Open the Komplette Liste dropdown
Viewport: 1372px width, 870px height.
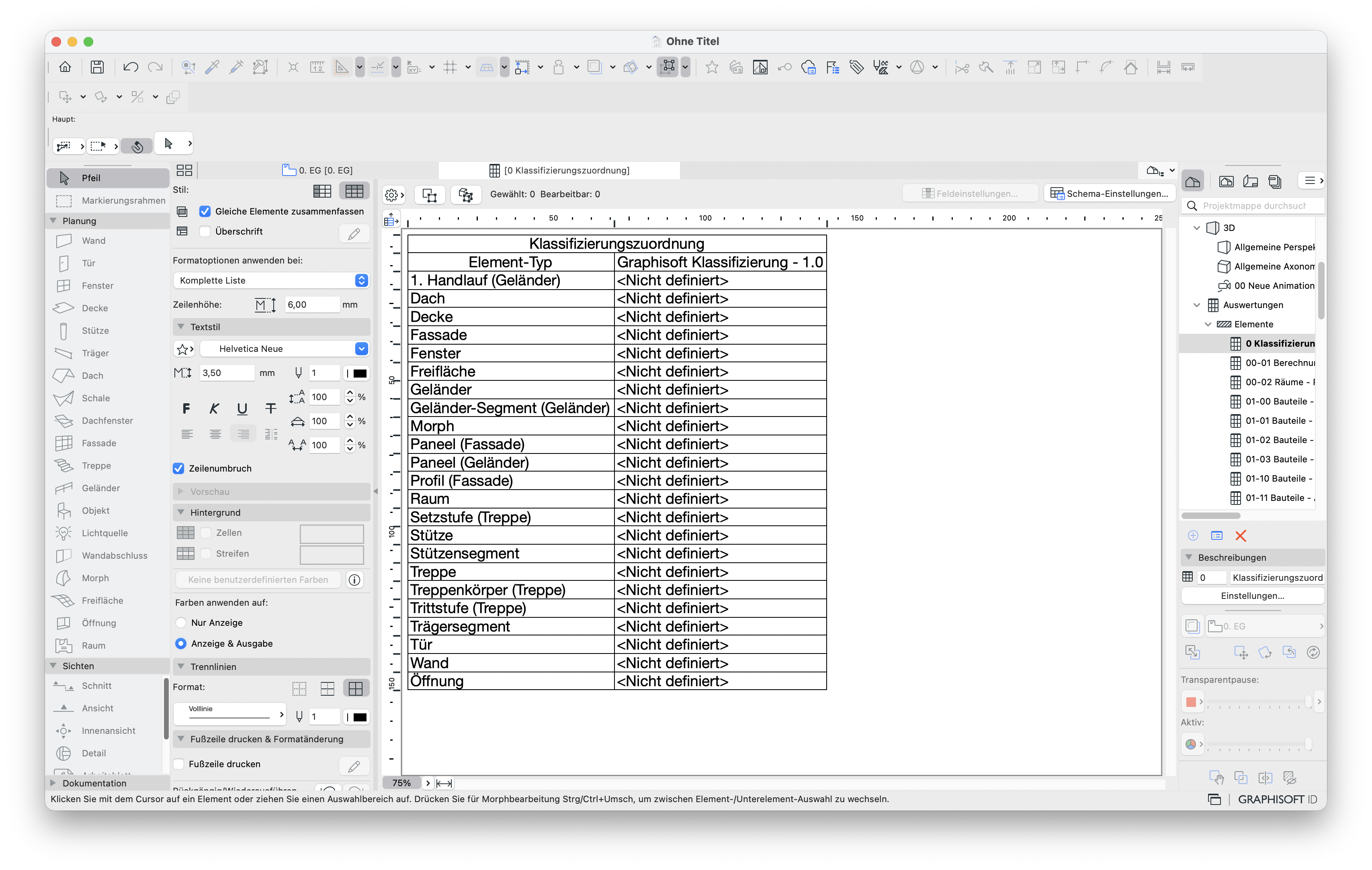coord(271,280)
